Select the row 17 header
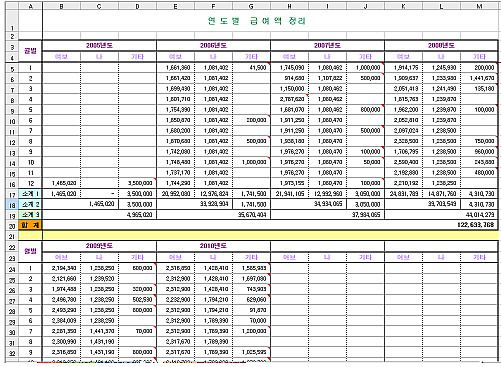 [12, 194]
